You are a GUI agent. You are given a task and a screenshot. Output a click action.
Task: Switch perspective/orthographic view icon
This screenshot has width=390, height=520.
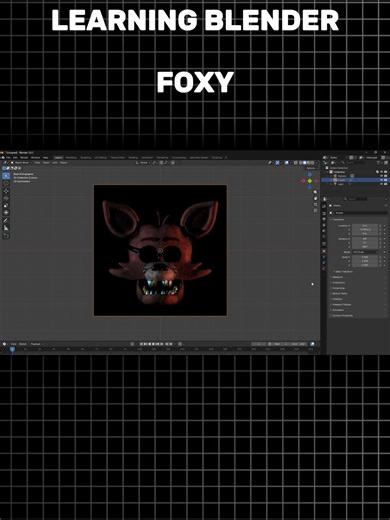(x=315, y=211)
